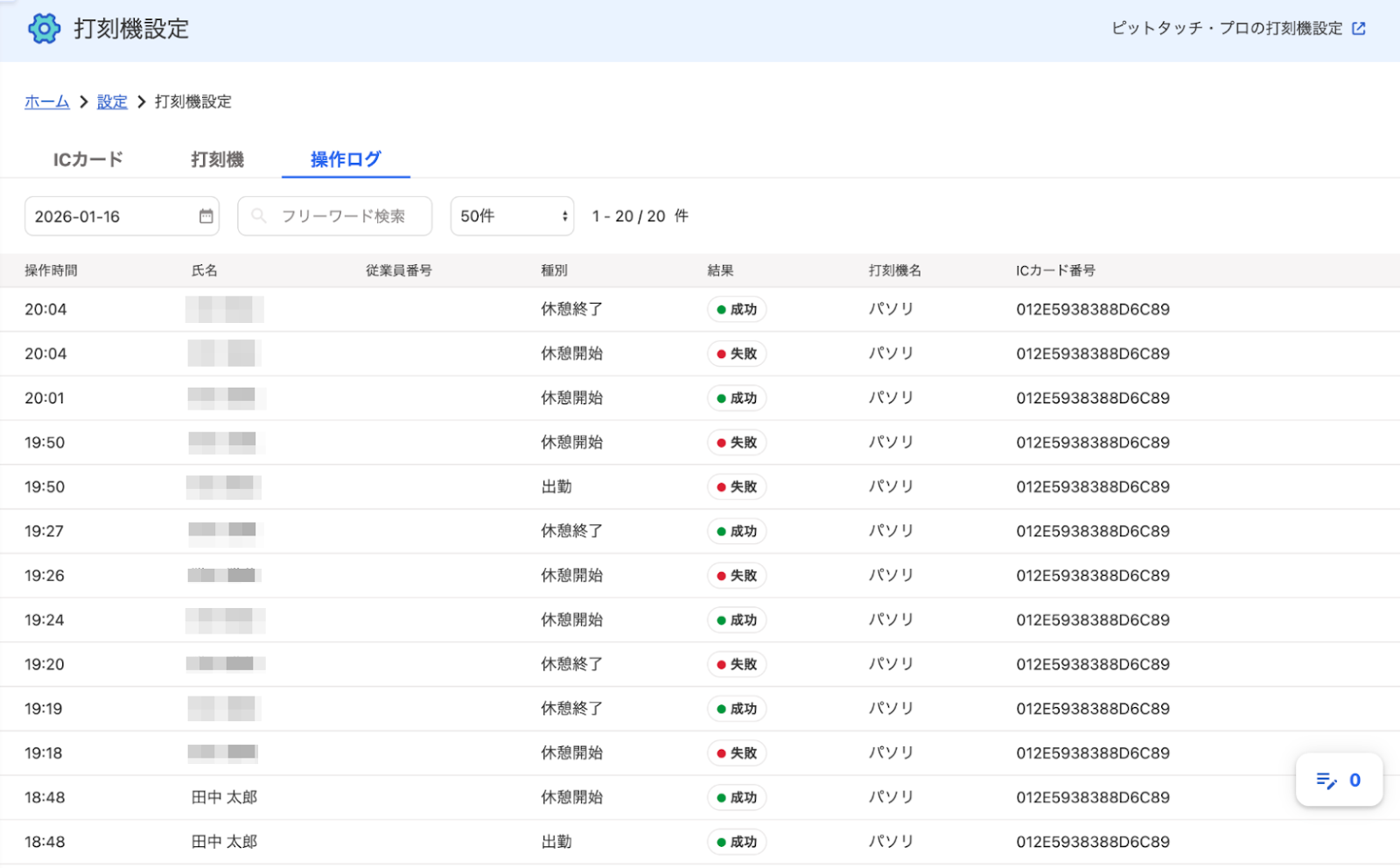Viewport: 1400px width, 868px height.
Task: Click 成功 badge in the 19:27 row
Action: (x=737, y=531)
